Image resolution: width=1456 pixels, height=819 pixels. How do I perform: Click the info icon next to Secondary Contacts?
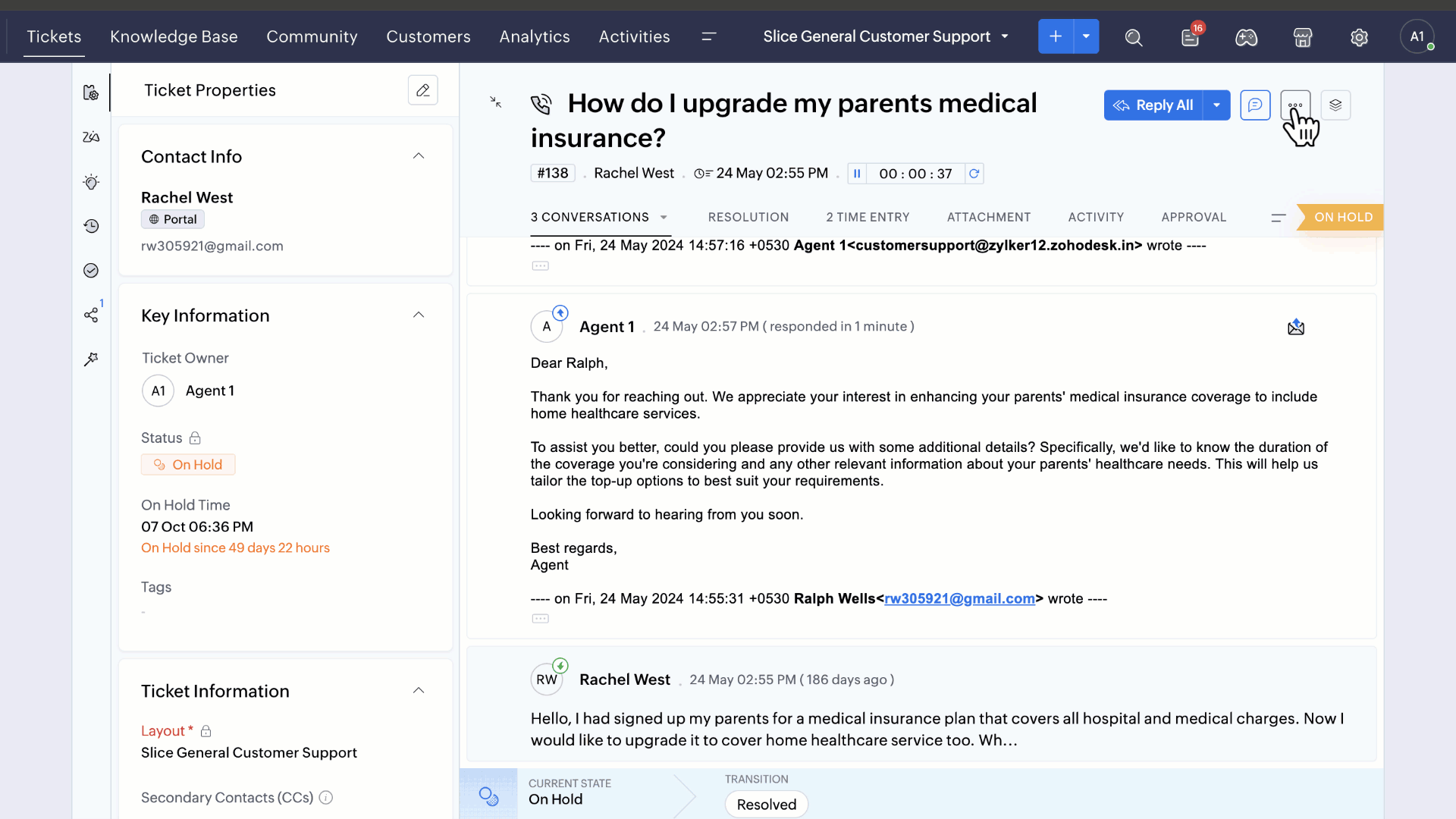point(326,798)
